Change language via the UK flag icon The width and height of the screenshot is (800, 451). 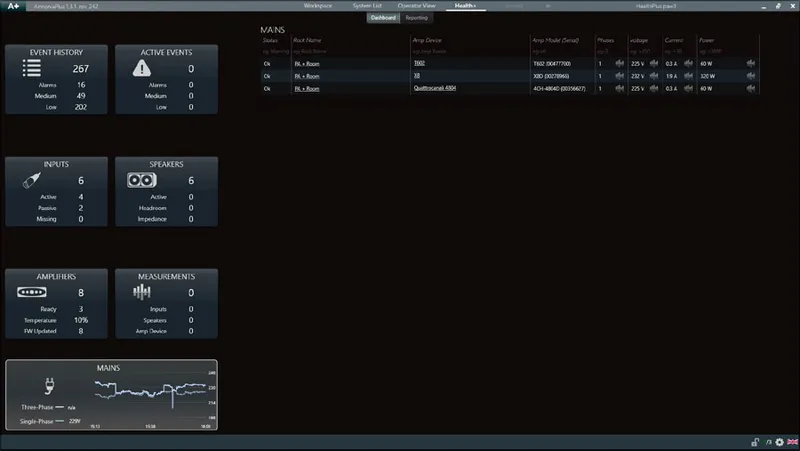(792, 442)
